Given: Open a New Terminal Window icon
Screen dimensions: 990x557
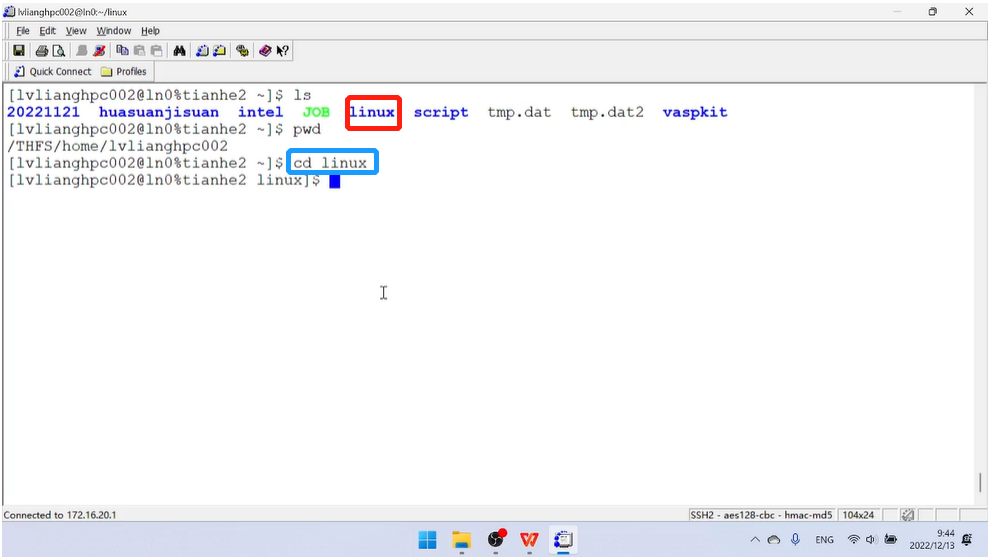Looking at the screenshot, I should 202,51.
